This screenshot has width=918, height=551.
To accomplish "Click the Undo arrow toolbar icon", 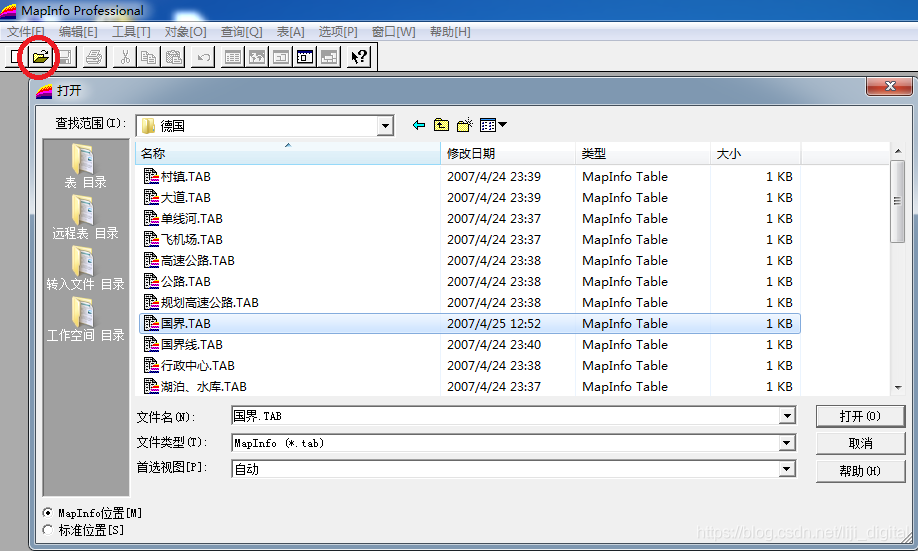I will click(203, 57).
